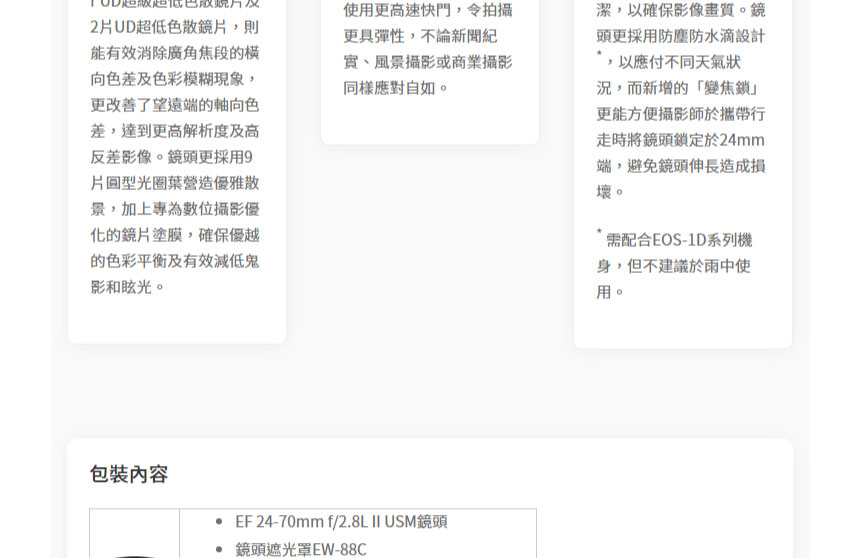Select the 鏡頭遮光罩EW-88C list item
Viewport: 860px width, 558px height.
point(301,549)
